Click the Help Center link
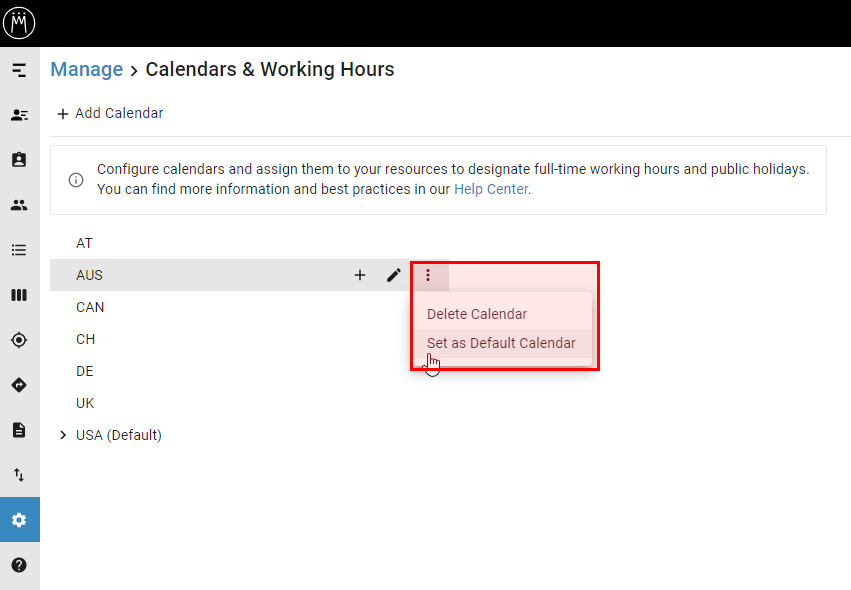Viewport: 851px width, 590px height. point(489,188)
